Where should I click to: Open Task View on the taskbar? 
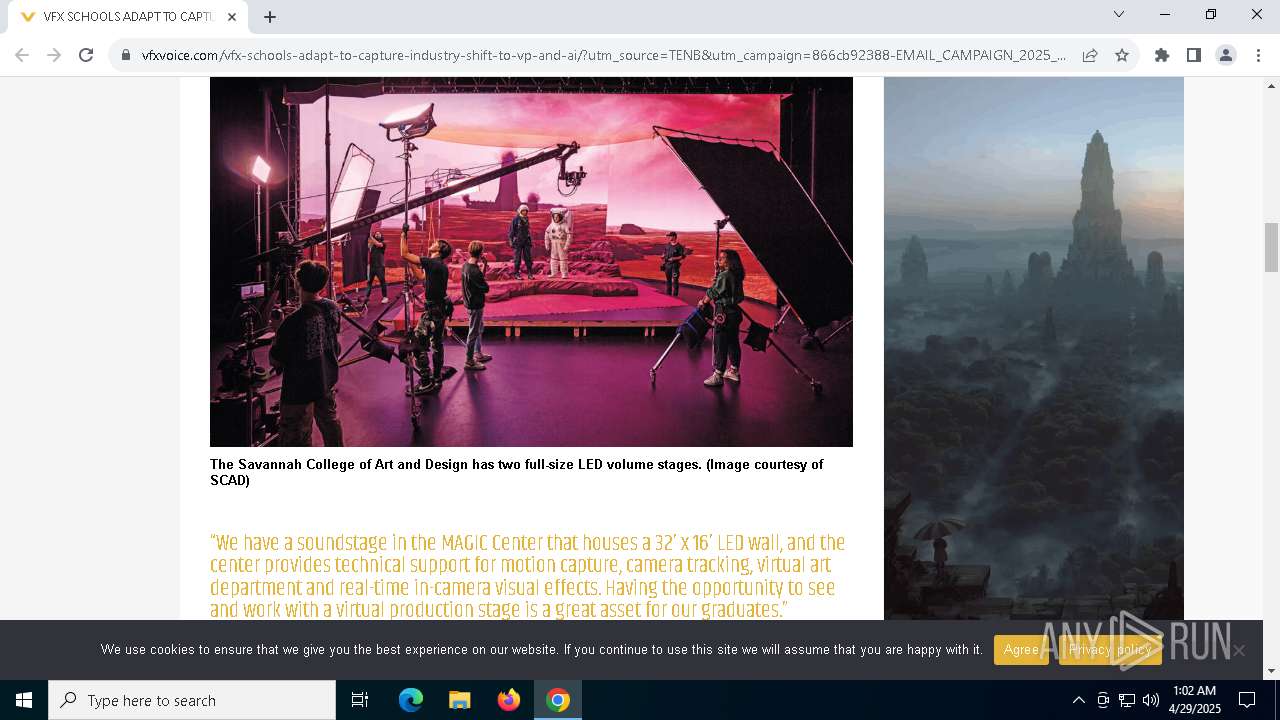360,700
